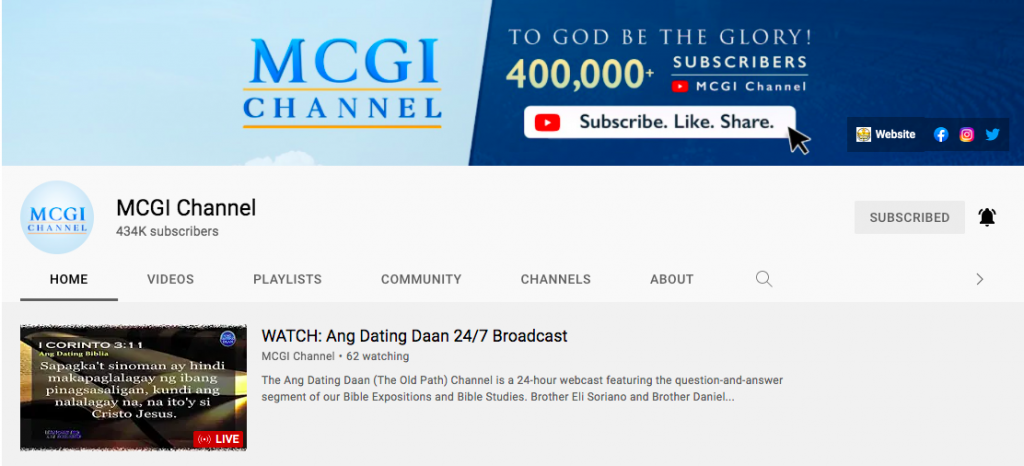The width and height of the screenshot is (1024, 466).
Task: Click the MCGI Channel avatar
Action: coord(57,217)
